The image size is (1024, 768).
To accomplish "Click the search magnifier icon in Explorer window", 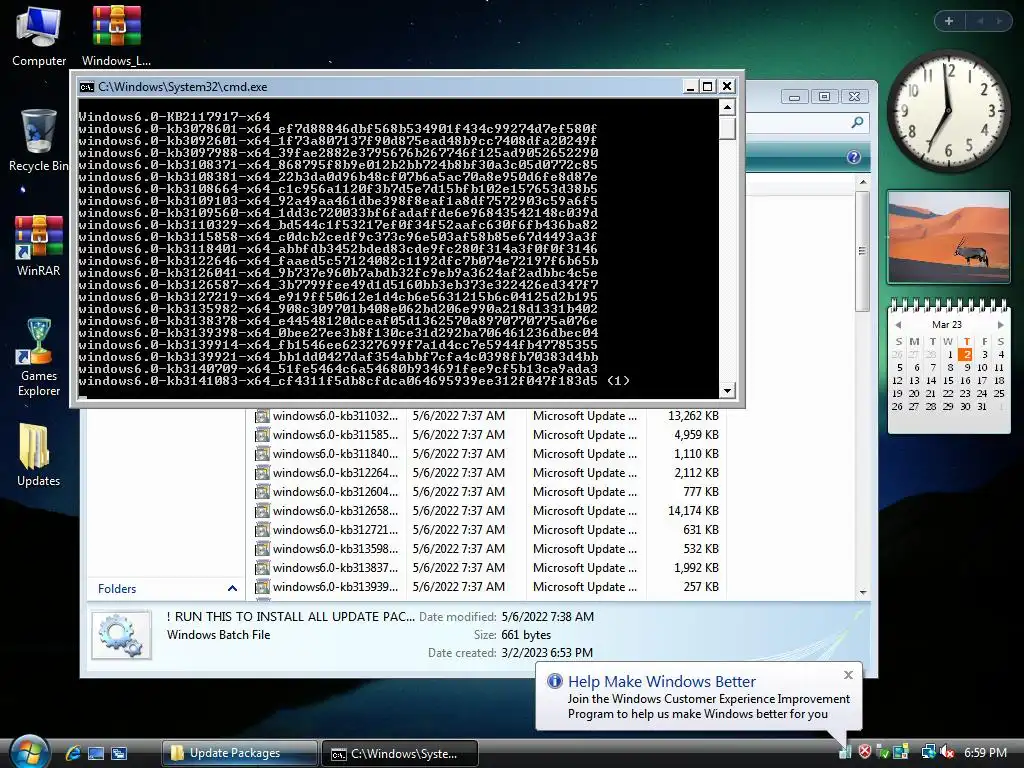I will tap(857, 122).
